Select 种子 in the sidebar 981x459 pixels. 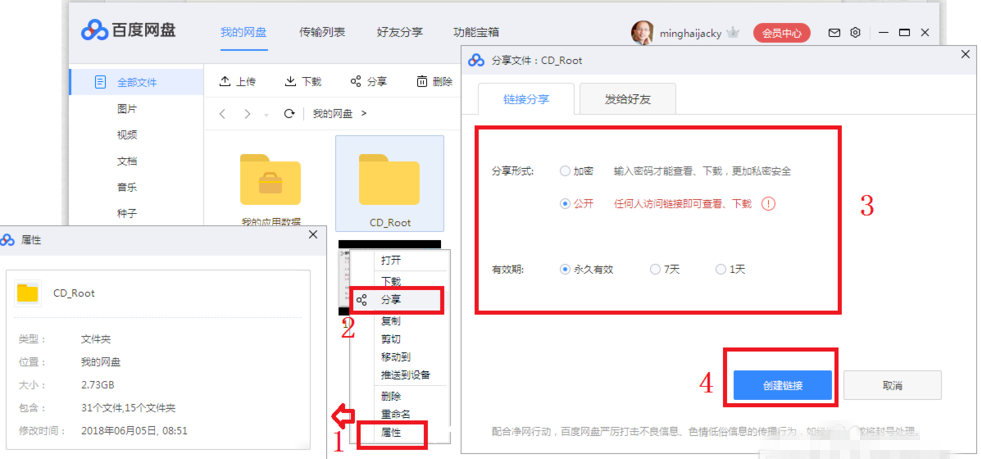(x=127, y=213)
